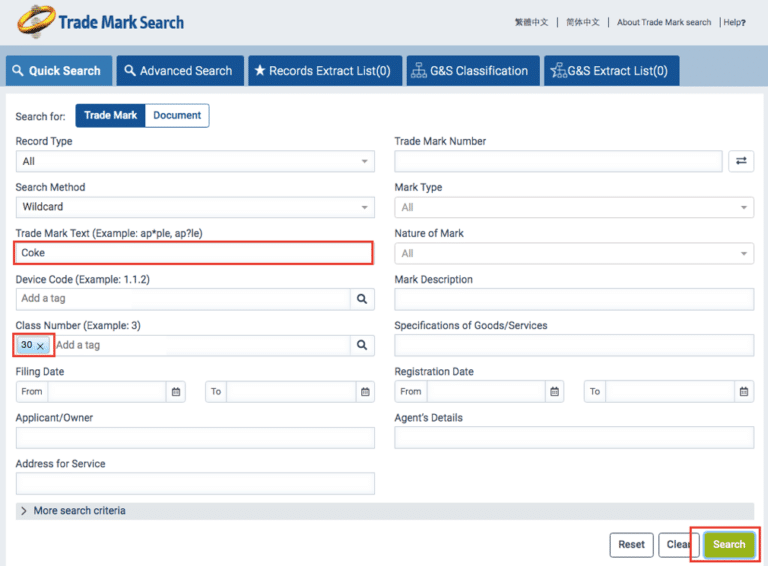Remove the class 30 tag
Viewport: 768px width, 566px height.
pyautogui.click(x=41, y=346)
